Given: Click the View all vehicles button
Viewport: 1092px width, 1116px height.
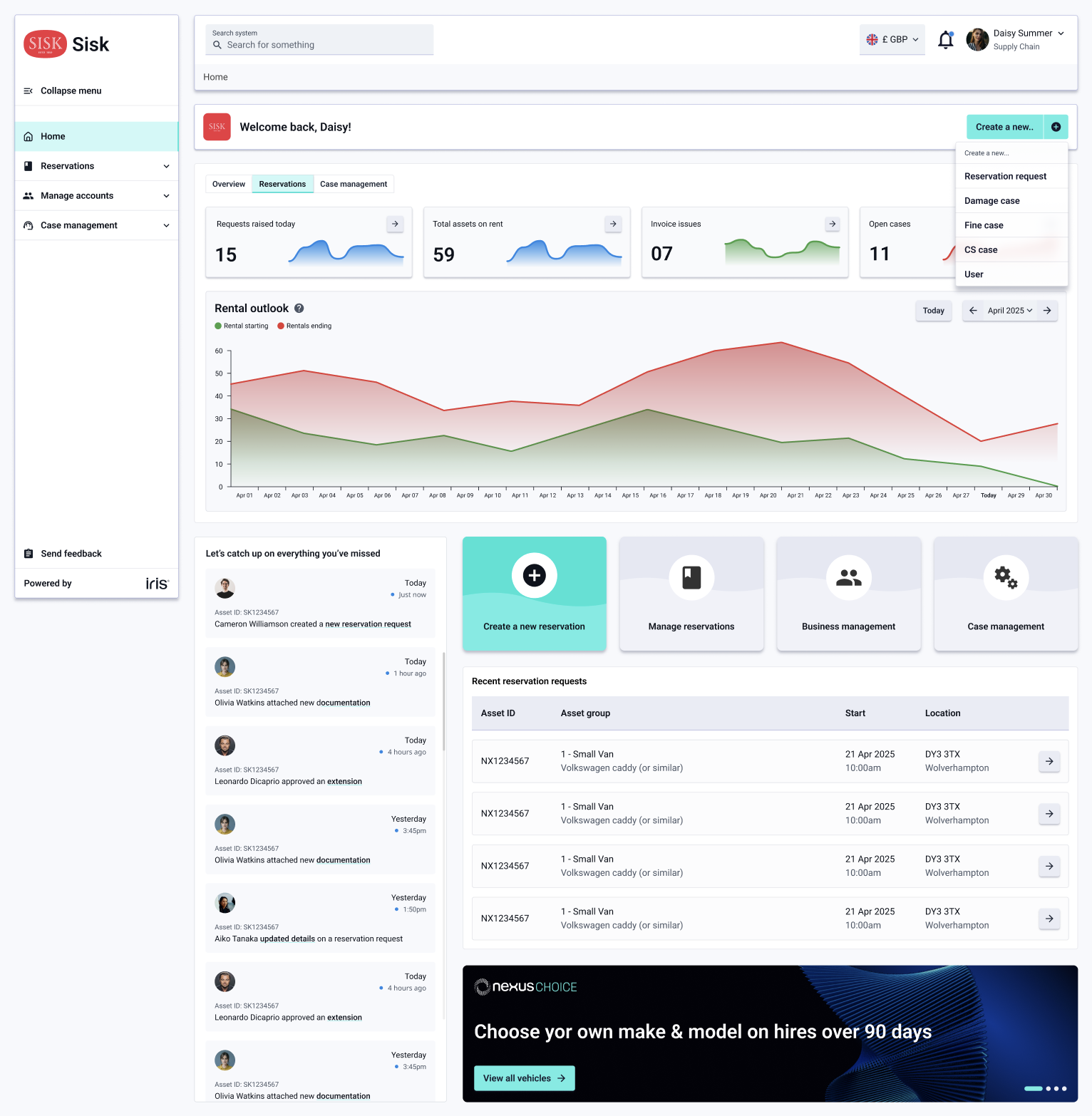Looking at the screenshot, I should [524, 1078].
